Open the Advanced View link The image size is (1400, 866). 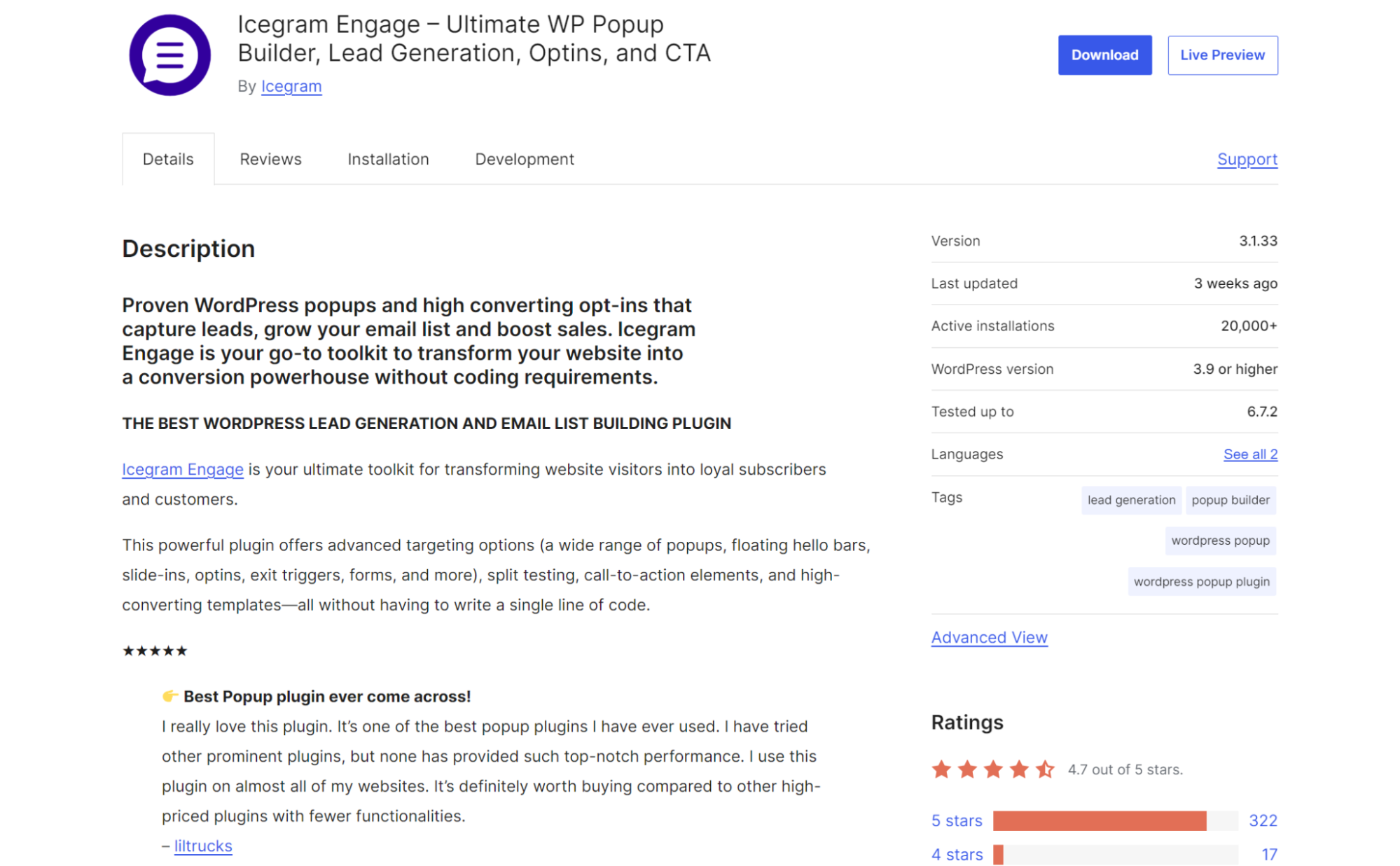pyautogui.click(x=989, y=637)
